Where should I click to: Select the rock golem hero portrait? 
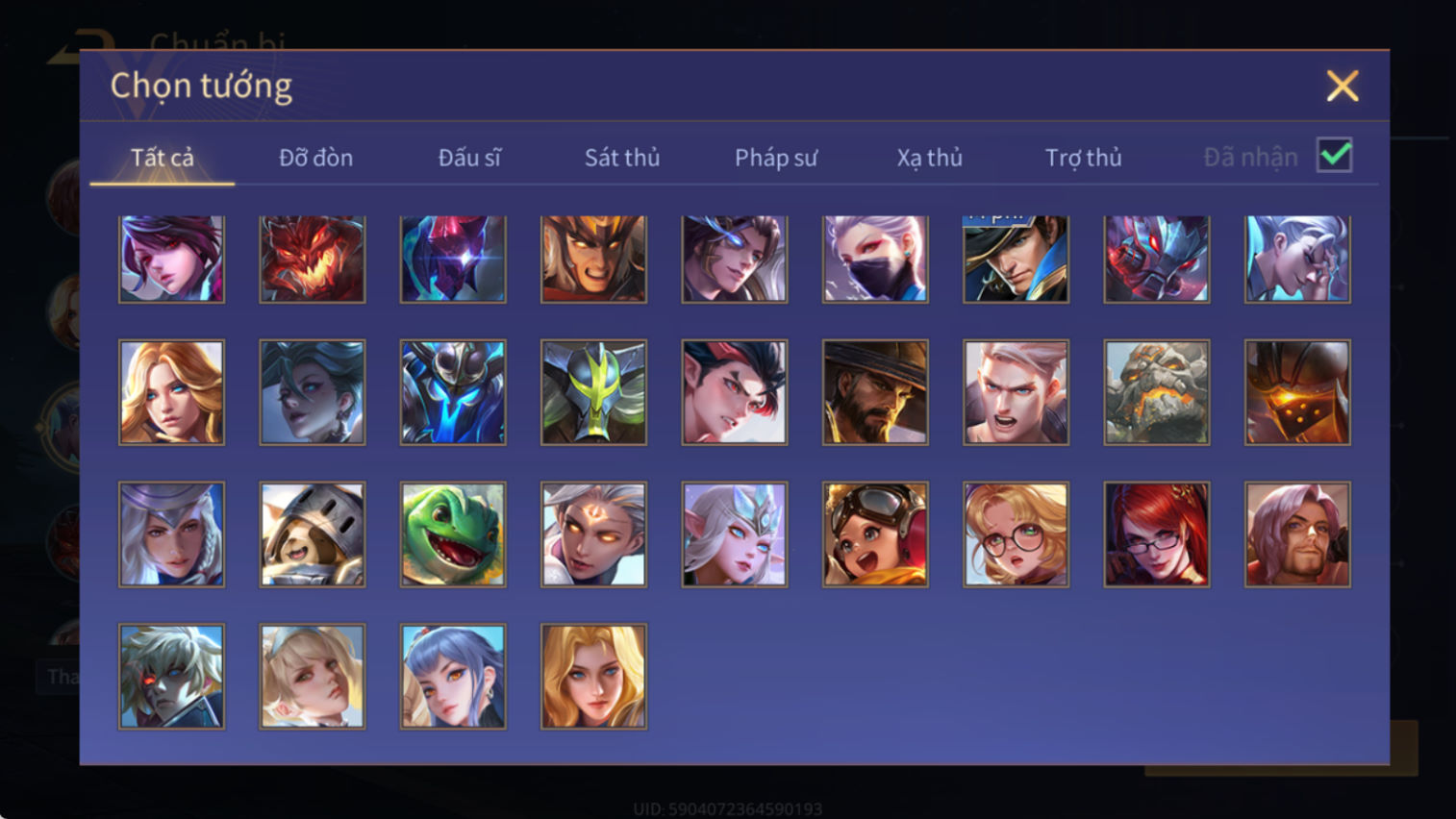[x=1157, y=392]
